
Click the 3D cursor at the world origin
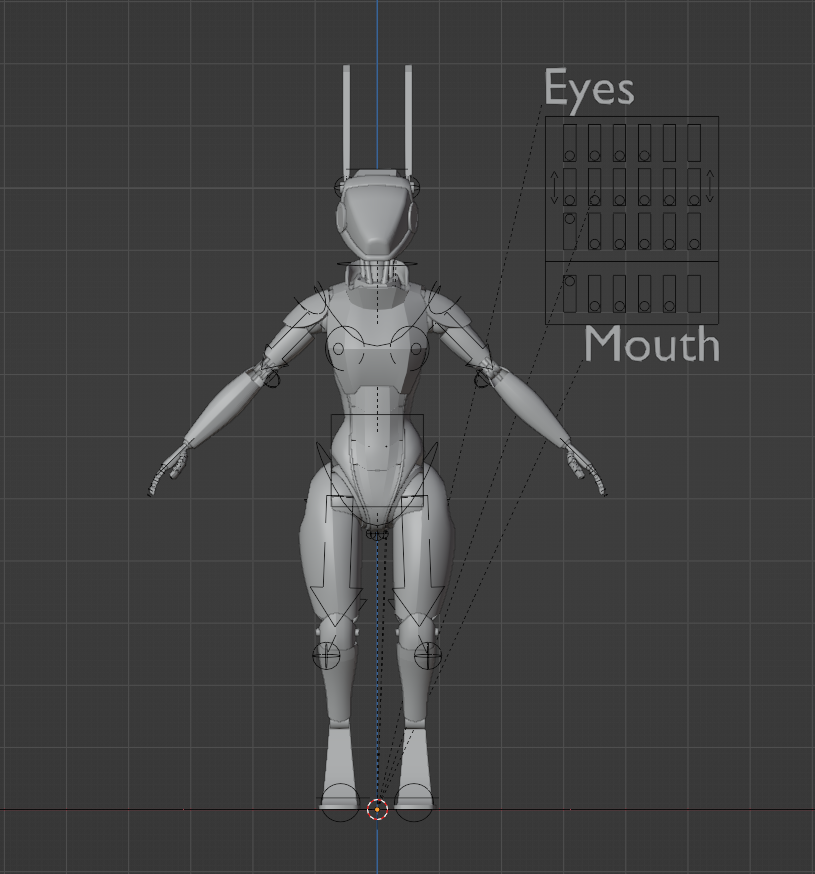[x=377, y=809]
